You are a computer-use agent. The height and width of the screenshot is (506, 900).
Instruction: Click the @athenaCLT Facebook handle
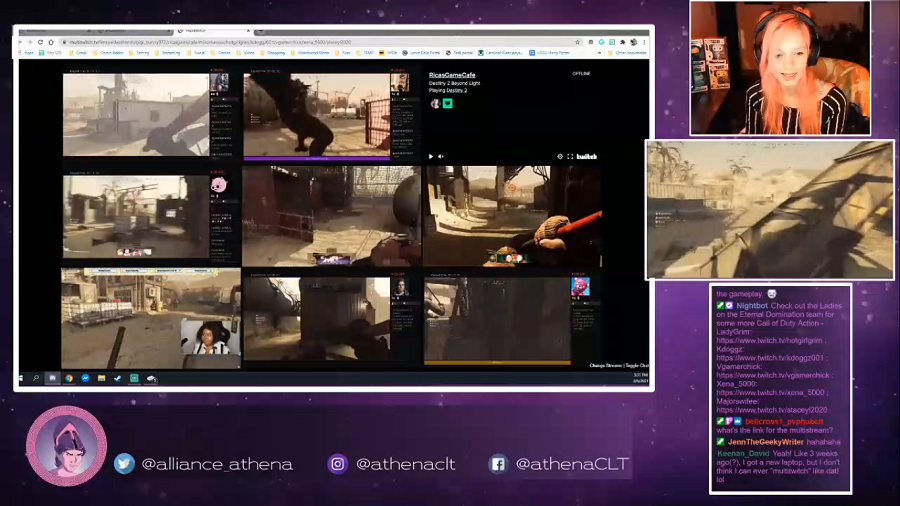[x=572, y=464]
